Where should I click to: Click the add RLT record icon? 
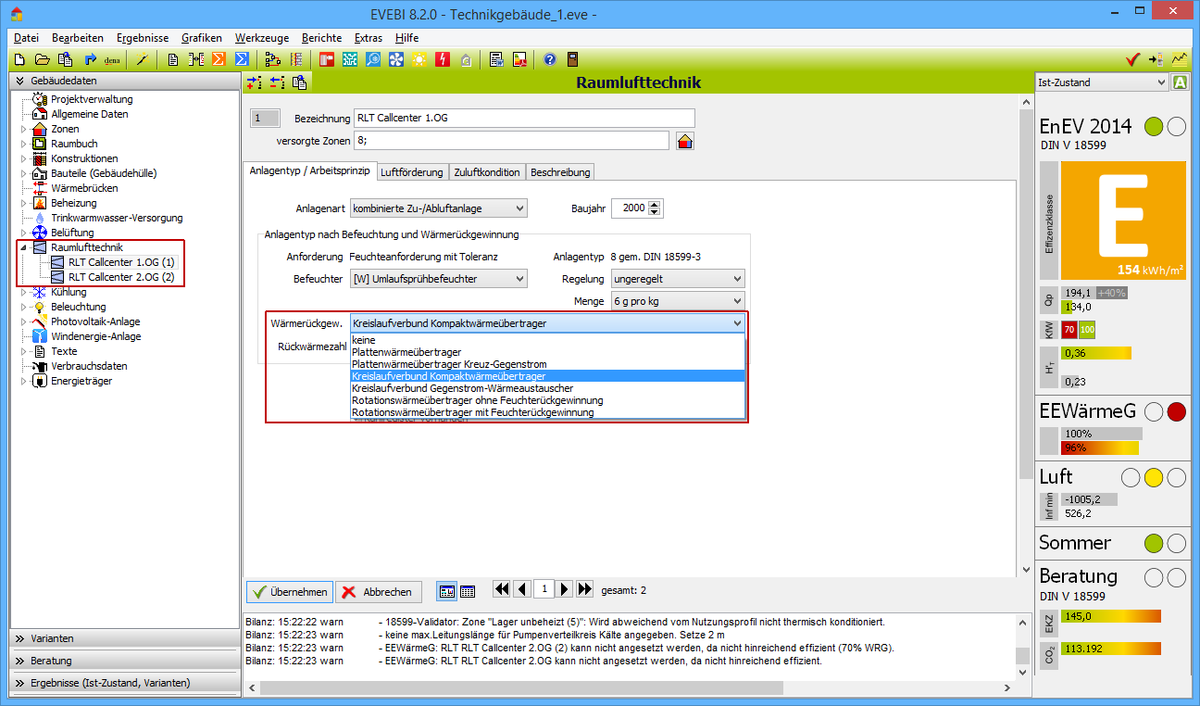(255, 82)
